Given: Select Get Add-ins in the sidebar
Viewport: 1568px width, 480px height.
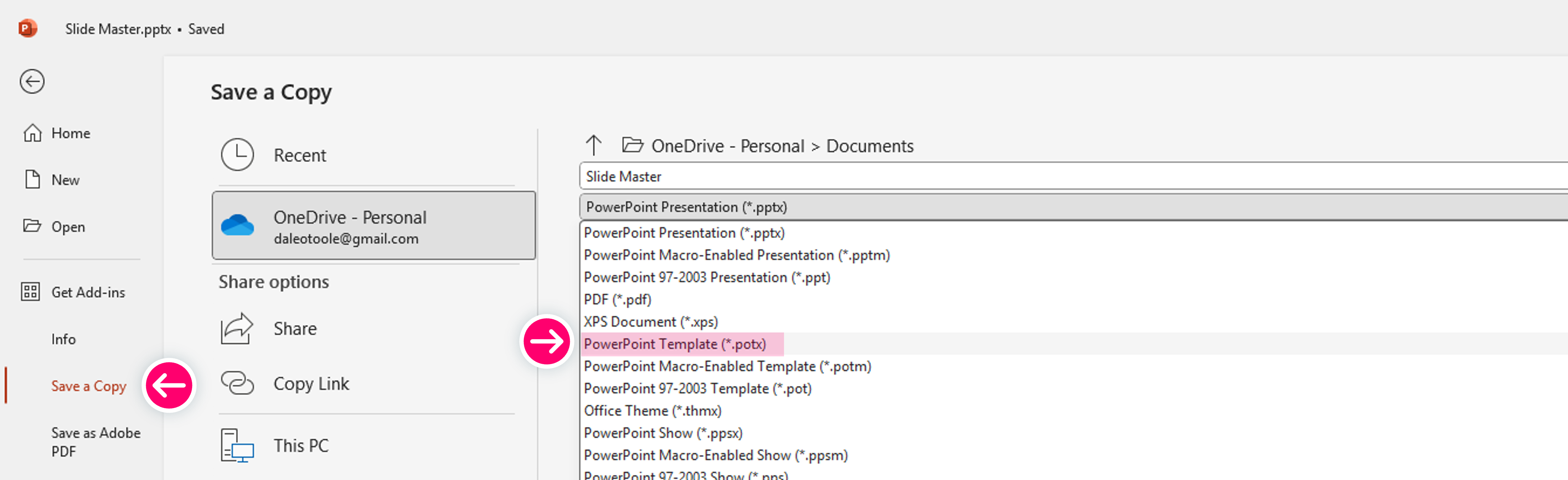Looking at the screenshot, I should pos(88,293).
